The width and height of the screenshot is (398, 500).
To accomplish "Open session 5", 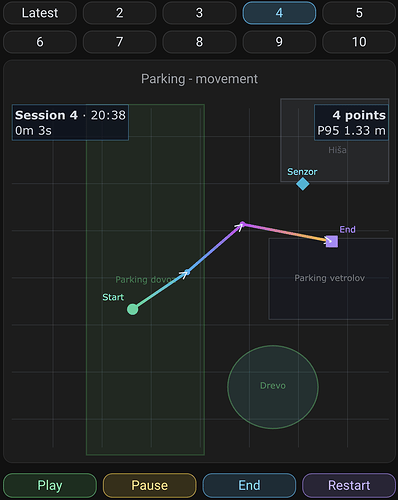I will pos(359,13).
